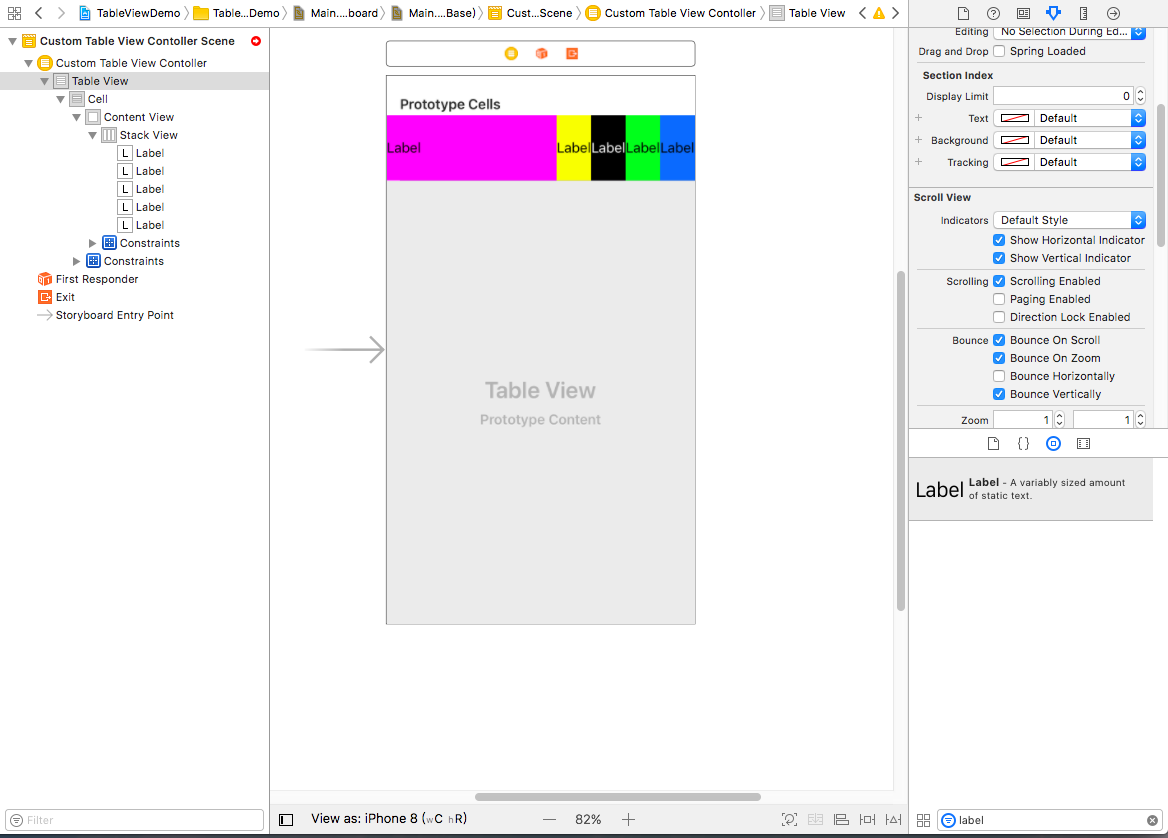Screen dimensions: 1168x838
Task: Open the Size inspector tab
Action: point(1084,13)
